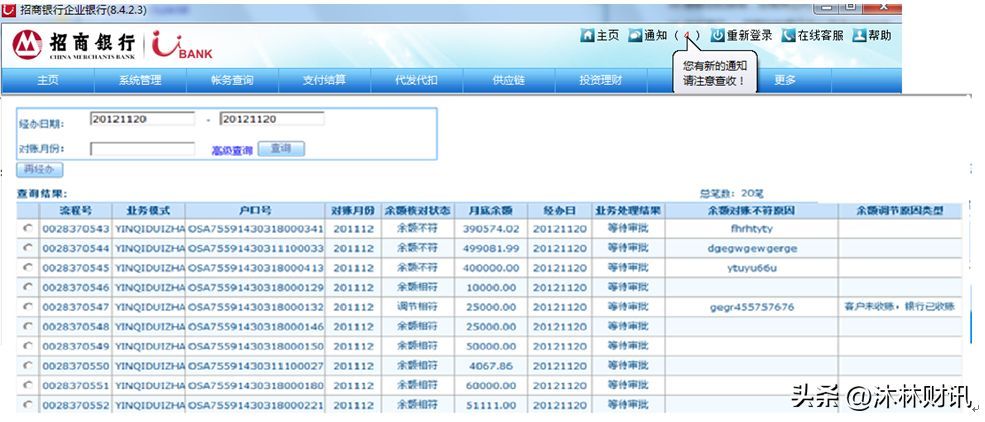The width and height of the screenshot is (985, 422).
Task: Open the 主页 main menu tab
Action: point(48,80)
